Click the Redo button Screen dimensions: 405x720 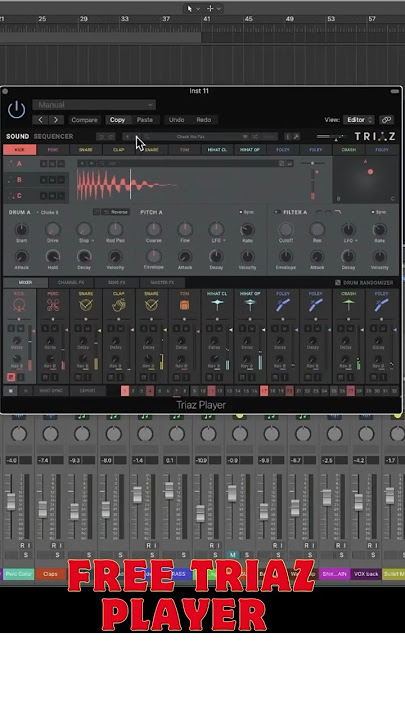point(204,120)
